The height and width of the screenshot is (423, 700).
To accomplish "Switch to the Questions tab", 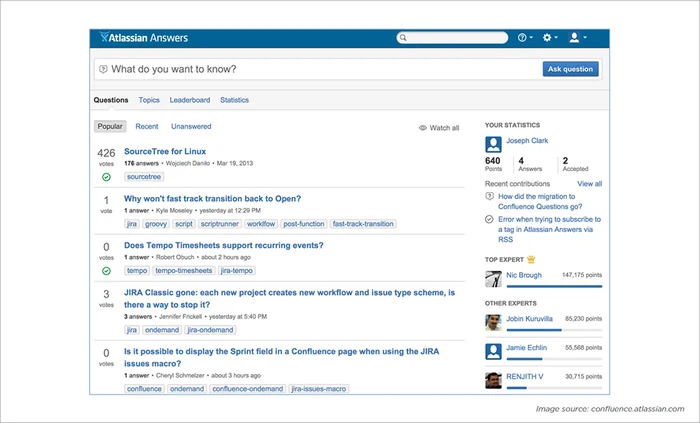I will (111, 100).
